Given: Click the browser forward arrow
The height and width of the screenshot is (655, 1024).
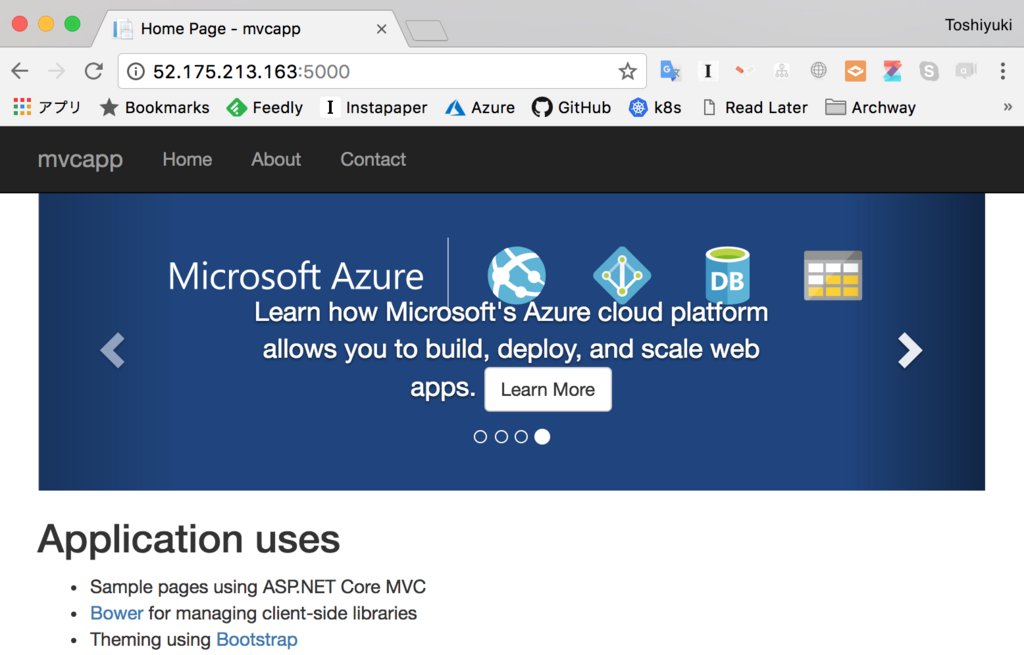Looking at the screenshot, I should (57, 71).
